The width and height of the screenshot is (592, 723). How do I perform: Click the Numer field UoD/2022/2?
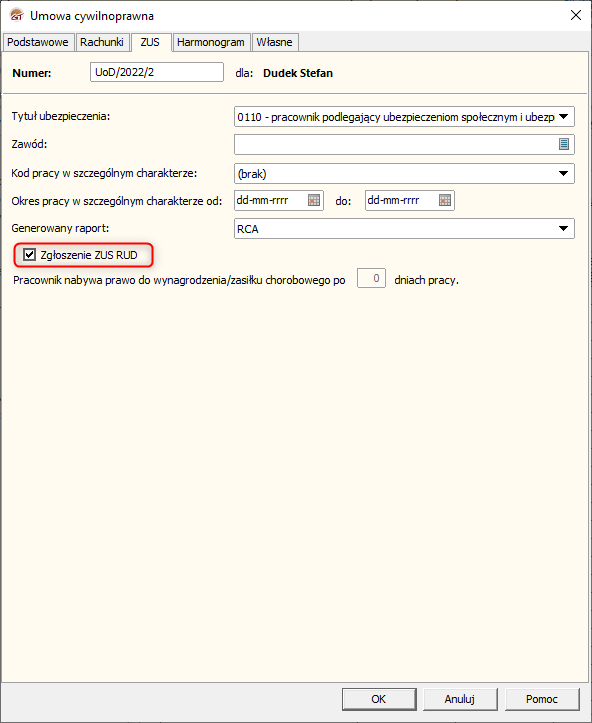point(157,72)
